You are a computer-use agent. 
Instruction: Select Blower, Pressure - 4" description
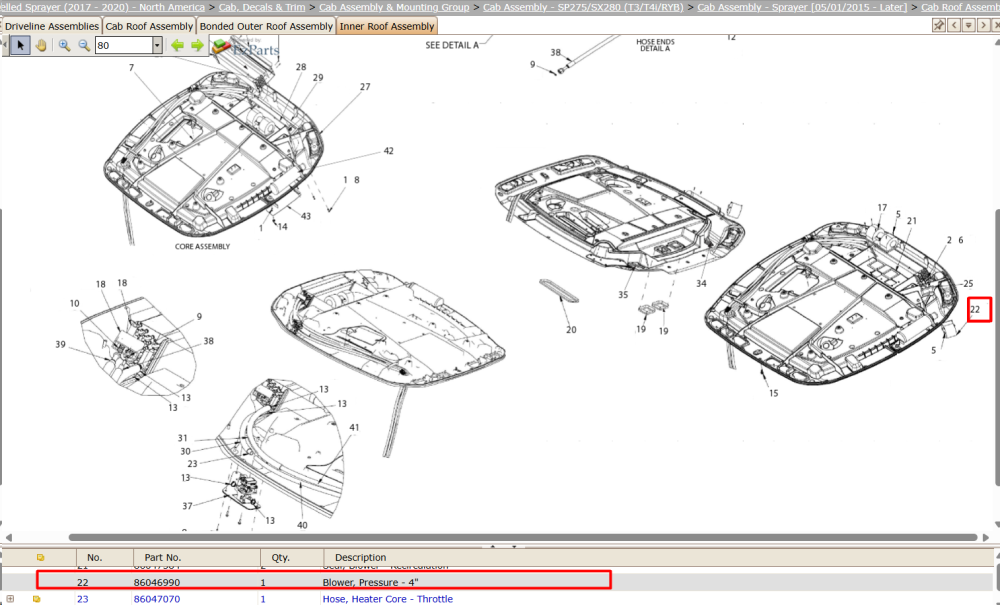coord(371,583)
